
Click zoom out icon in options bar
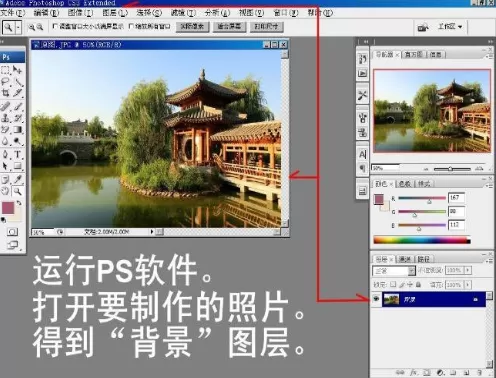pyautogui.click(x=40, y=27)
